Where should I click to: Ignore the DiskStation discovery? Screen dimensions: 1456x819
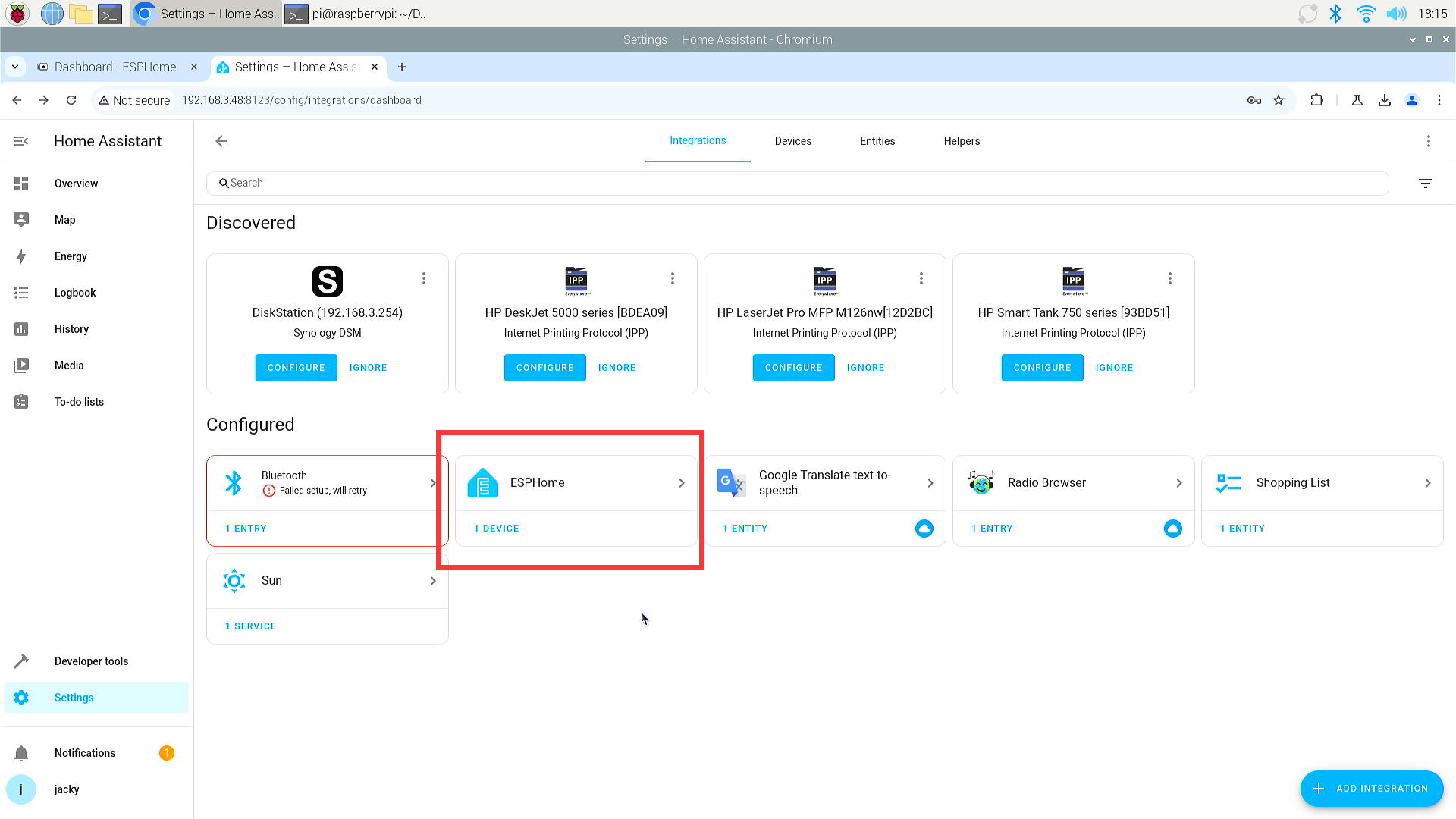click(x=369, y=368)
